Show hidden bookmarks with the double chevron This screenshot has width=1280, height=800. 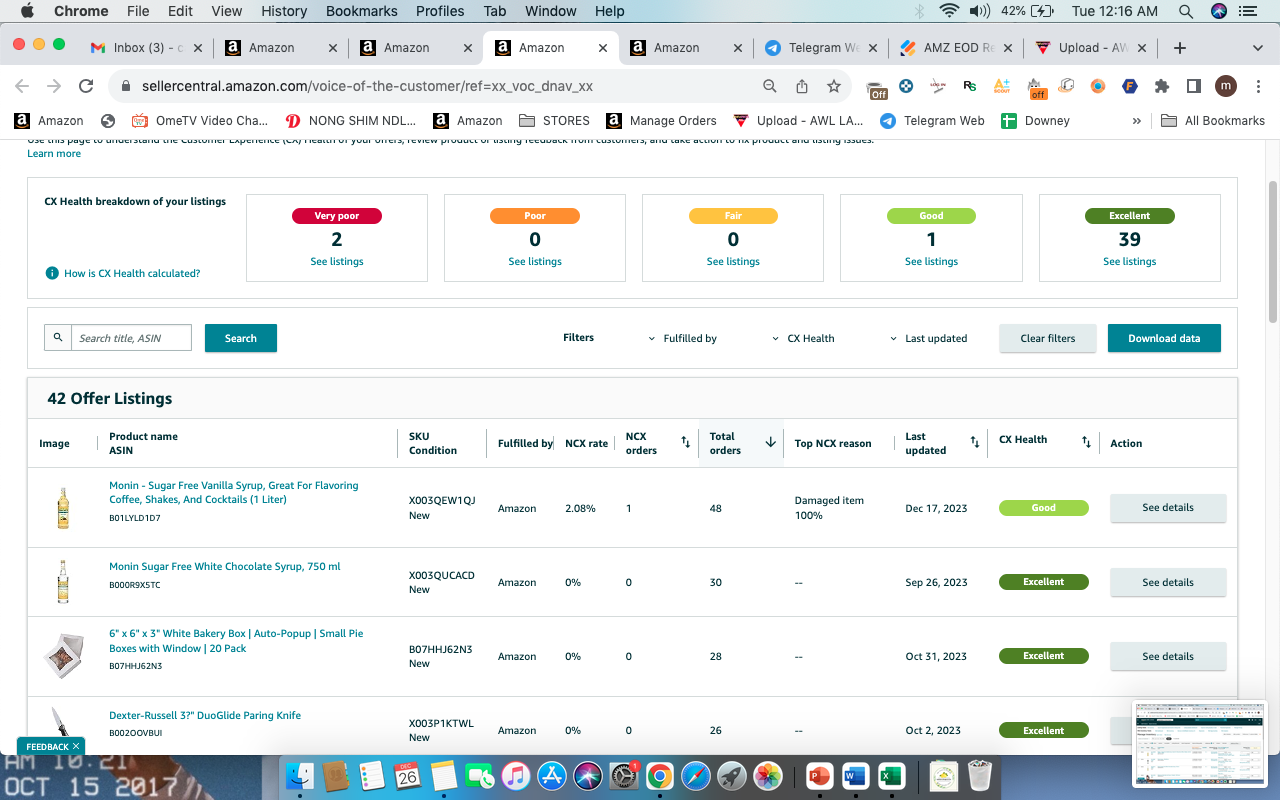pyautogui.click(x=1136, y=121)
